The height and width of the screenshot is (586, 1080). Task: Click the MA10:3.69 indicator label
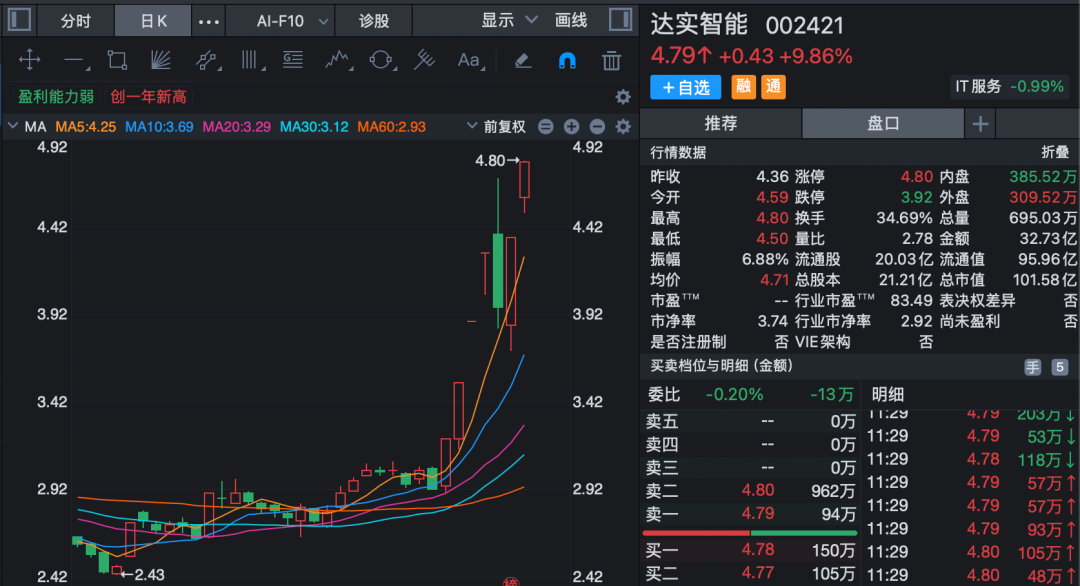click(159, 127)
